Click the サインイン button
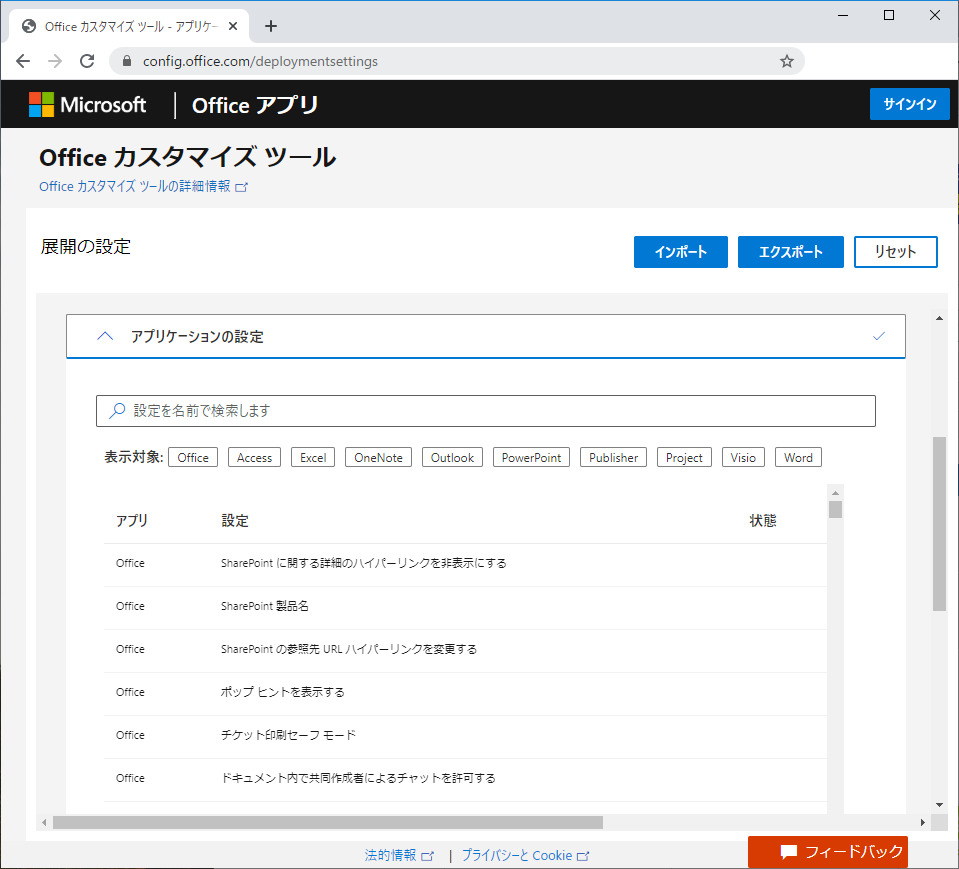Screen dimensions: 959x869 pos(909,104)
